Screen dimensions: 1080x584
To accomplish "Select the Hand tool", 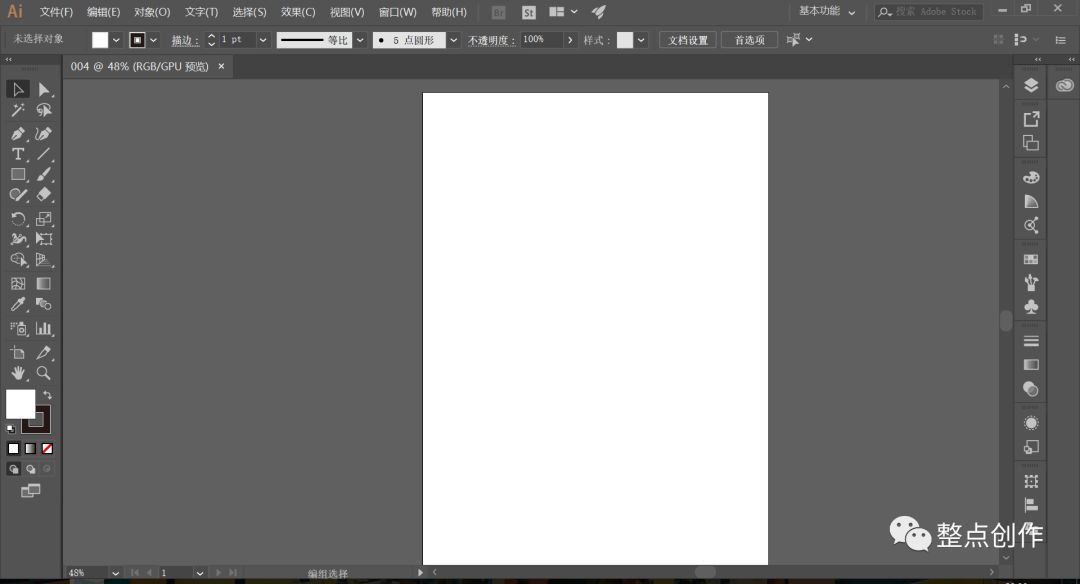I will pos(18,373).
